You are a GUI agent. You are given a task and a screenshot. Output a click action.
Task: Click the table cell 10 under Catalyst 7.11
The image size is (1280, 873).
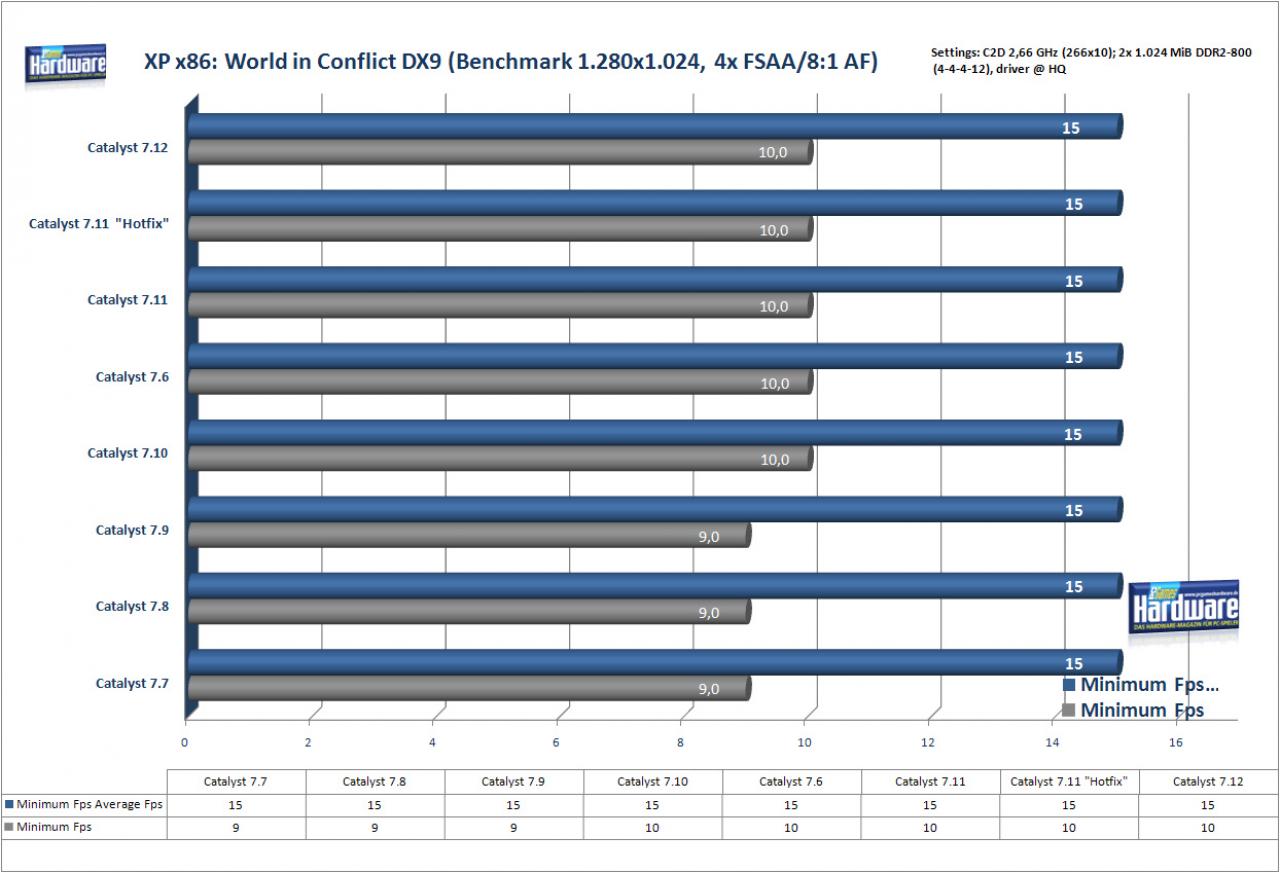pyautogui.click(x=930, y=828)
